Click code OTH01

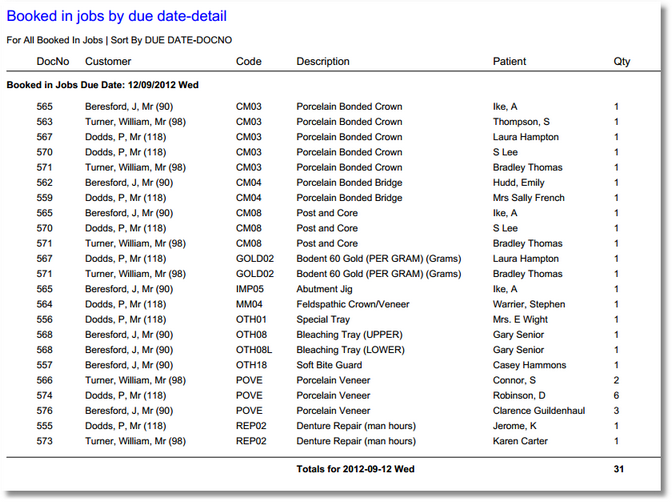click(251, 319)
